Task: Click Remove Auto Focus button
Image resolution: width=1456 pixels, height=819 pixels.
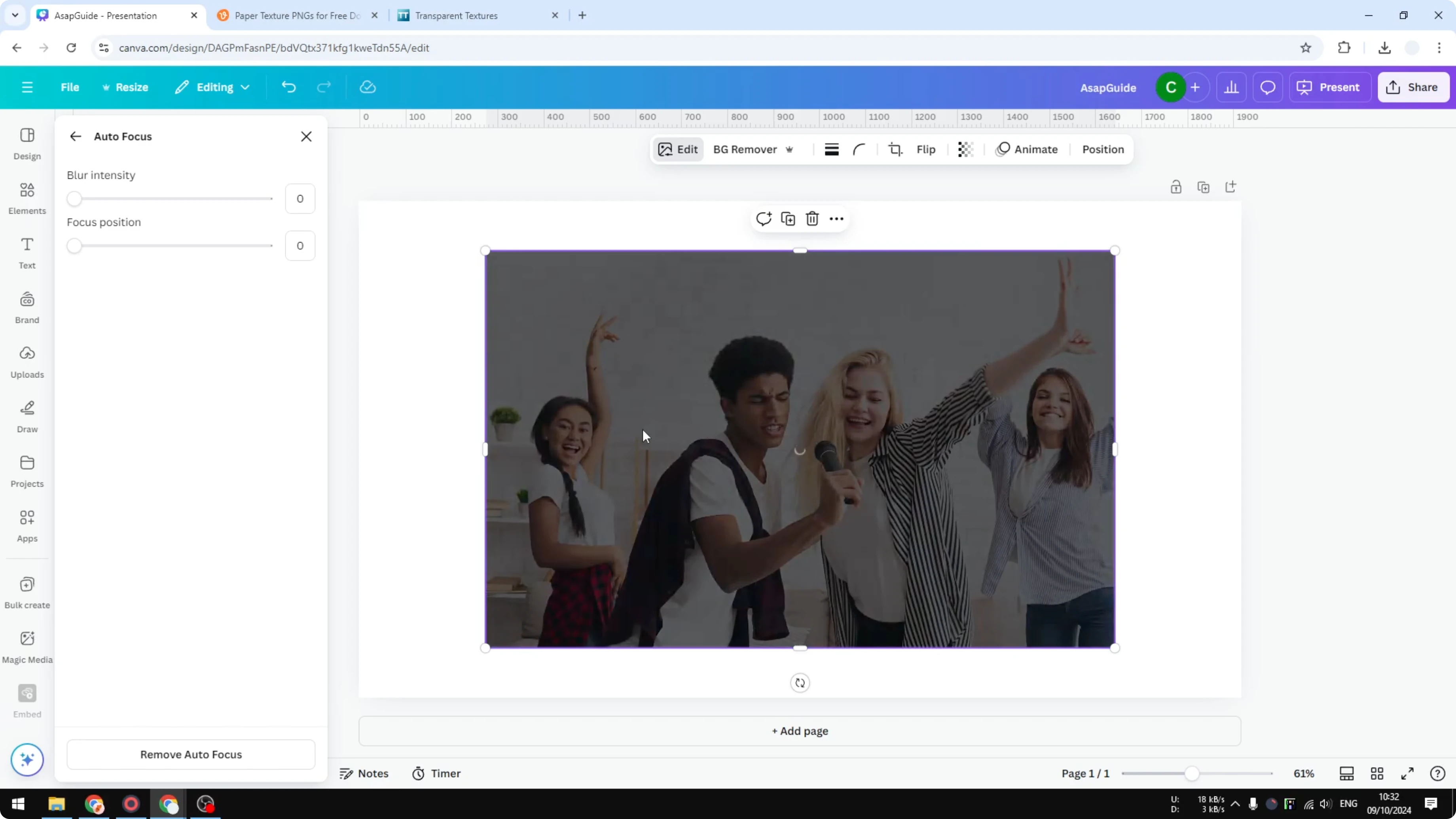Action: 191,755
